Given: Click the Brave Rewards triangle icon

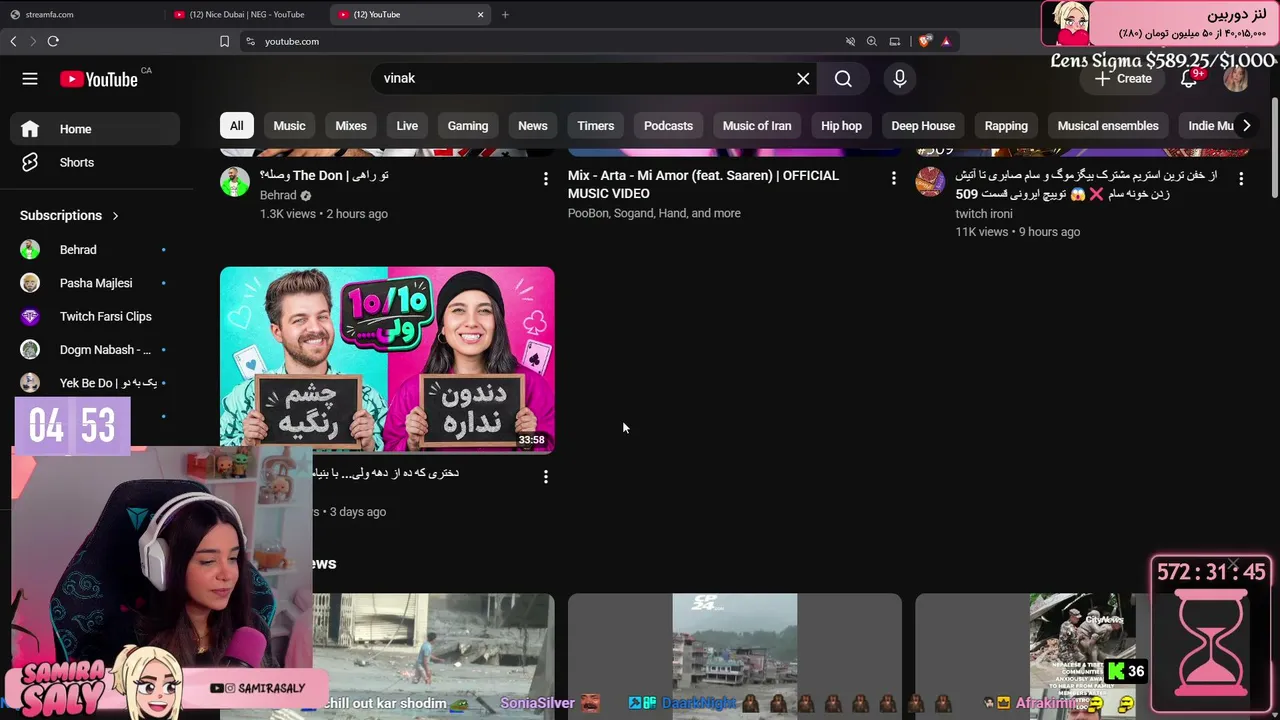Looking at the screenshot, I should [945, 41].
